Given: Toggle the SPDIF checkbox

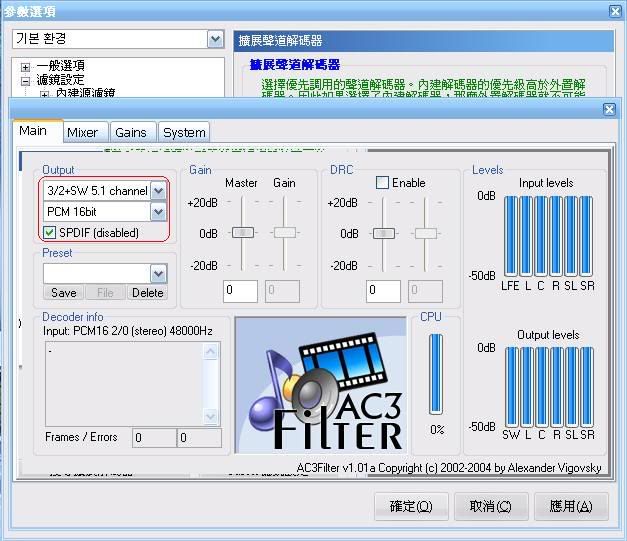Looking at the screenshot, I should point(51,233).
